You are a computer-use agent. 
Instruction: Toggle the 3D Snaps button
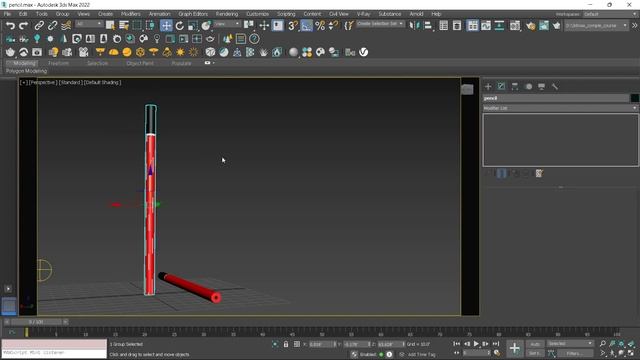coord(293,26)
